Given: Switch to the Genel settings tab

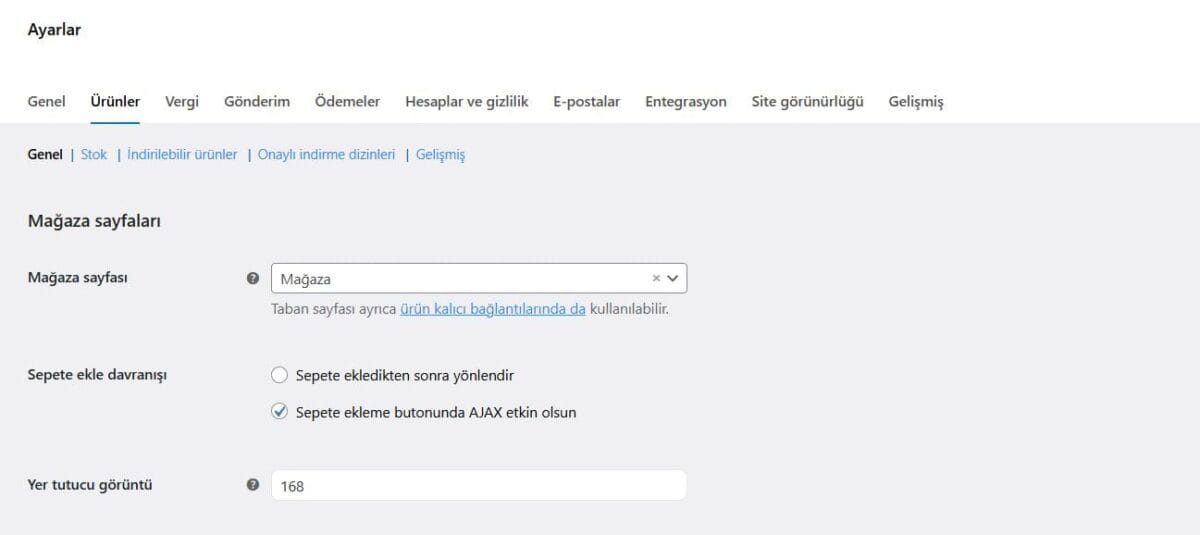Looking at the screenshot, I should (47, 102).
